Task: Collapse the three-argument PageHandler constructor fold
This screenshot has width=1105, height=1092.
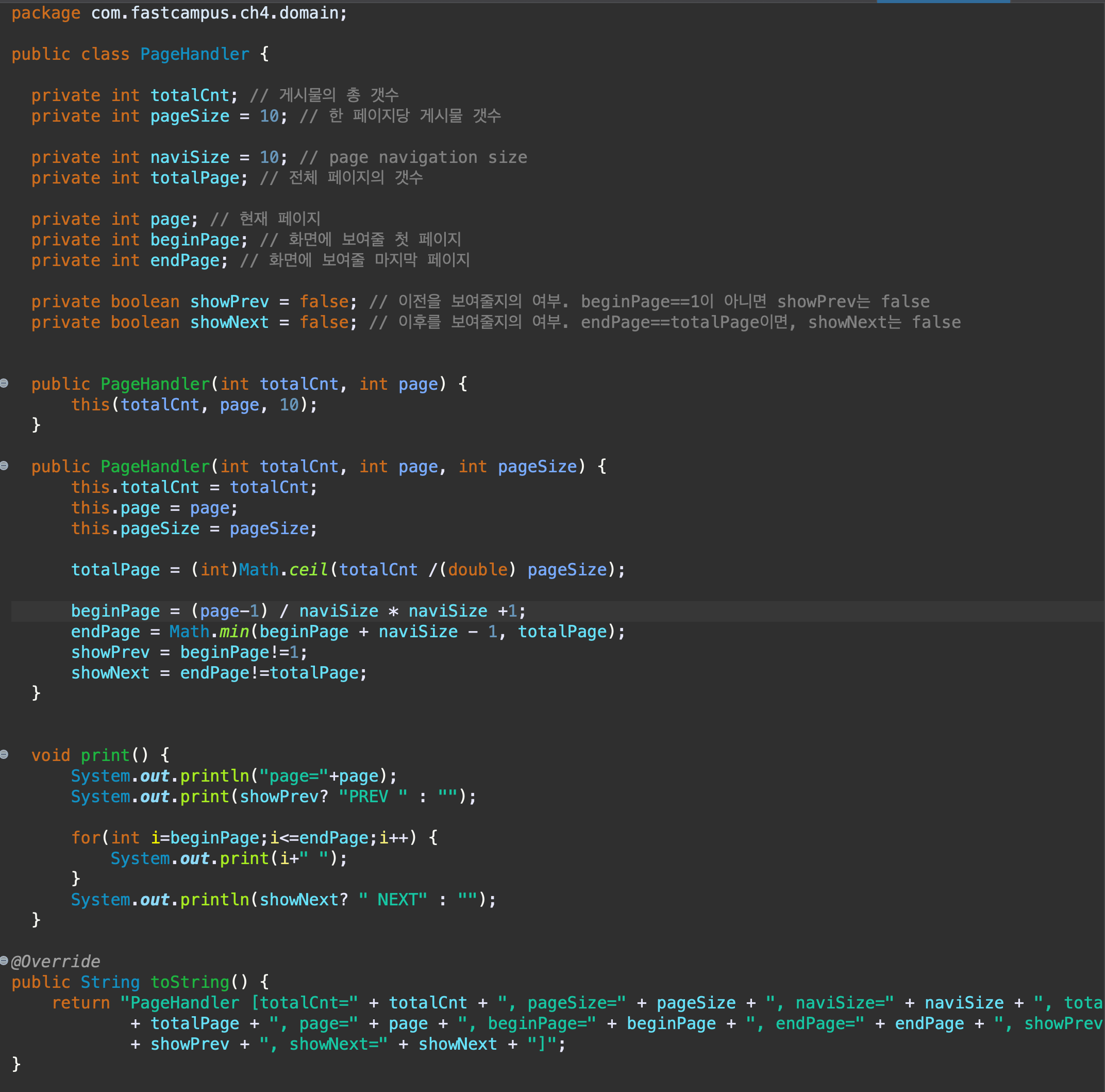Action: [4, 466]
